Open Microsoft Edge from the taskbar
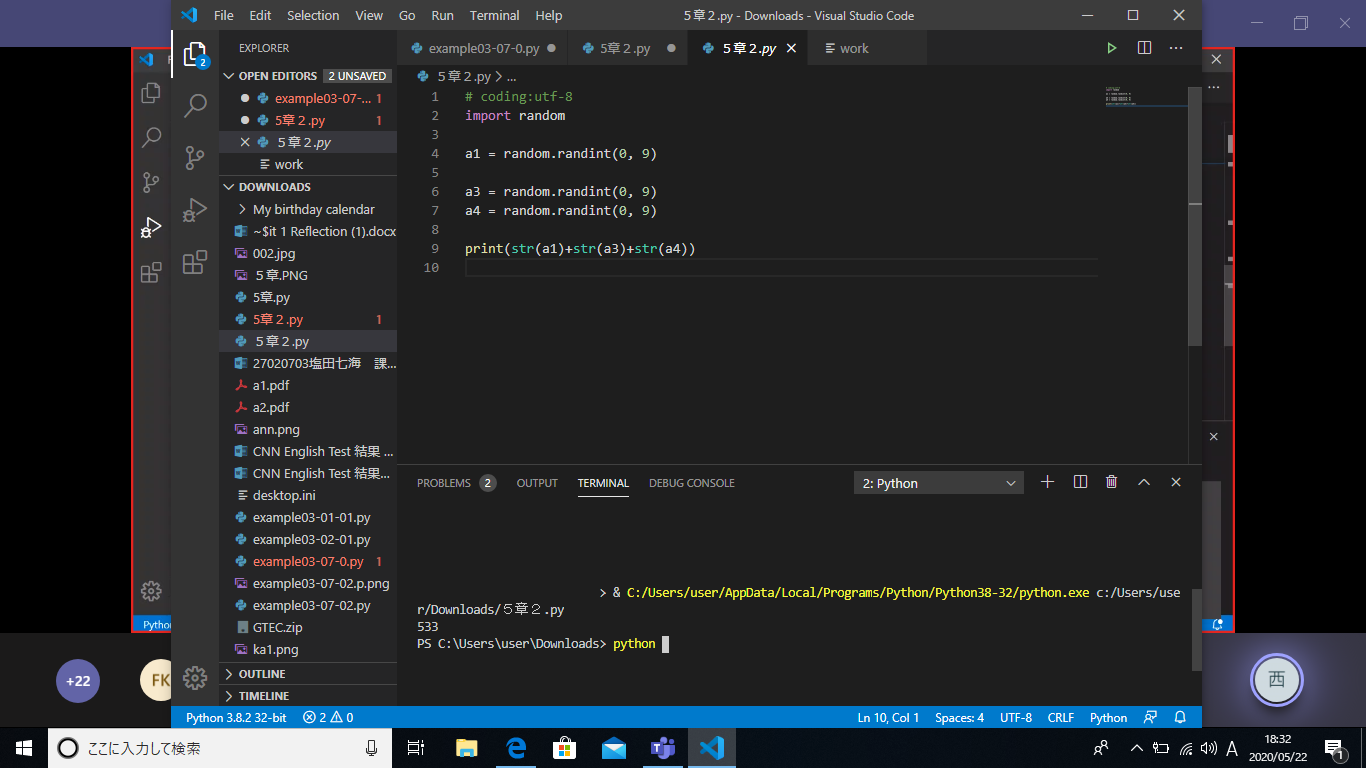Image resolution: width=1366 pixels, height=768 pixels. [x=516, y=747]
